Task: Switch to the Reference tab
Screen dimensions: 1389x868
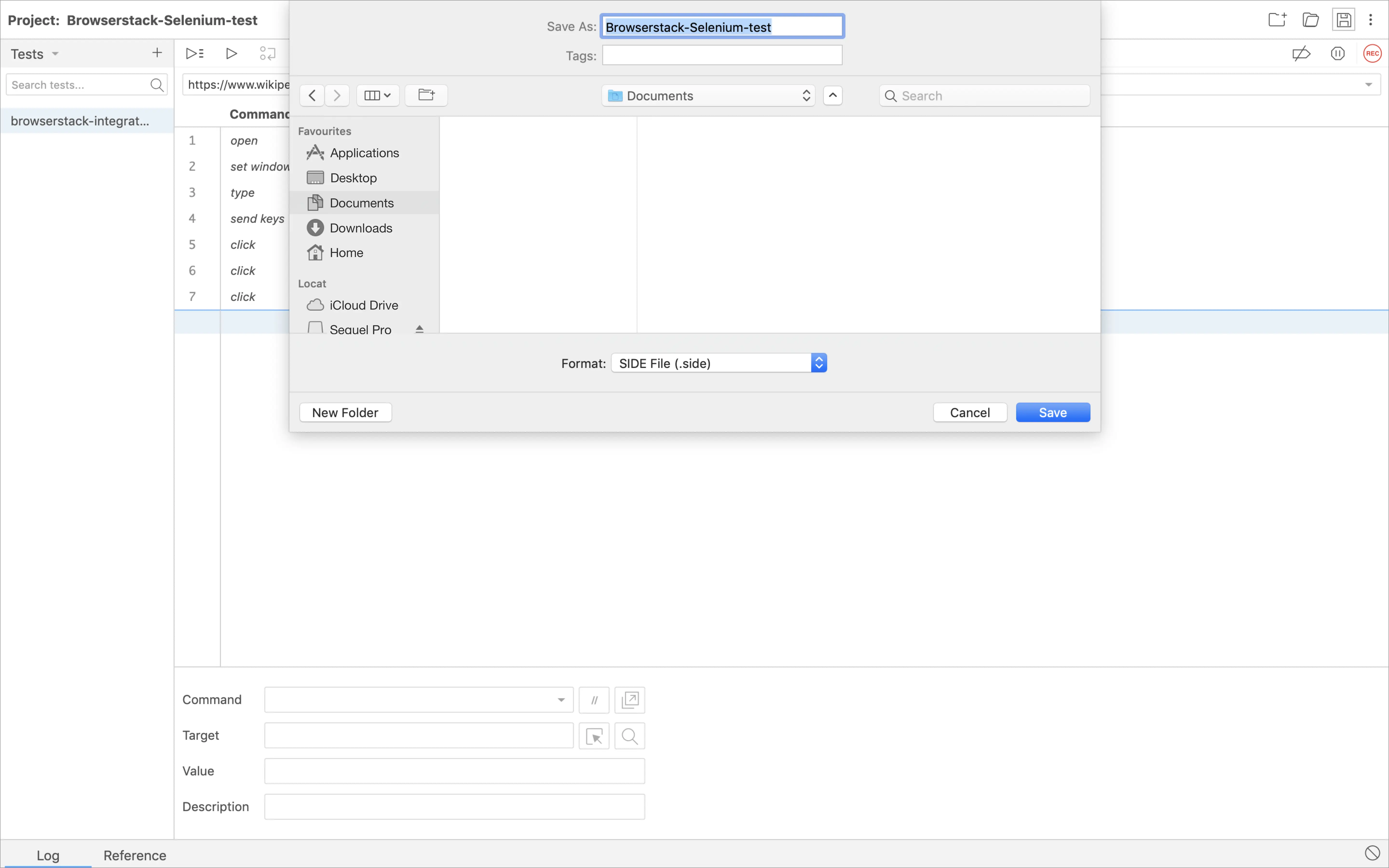Action: (134, 855)
